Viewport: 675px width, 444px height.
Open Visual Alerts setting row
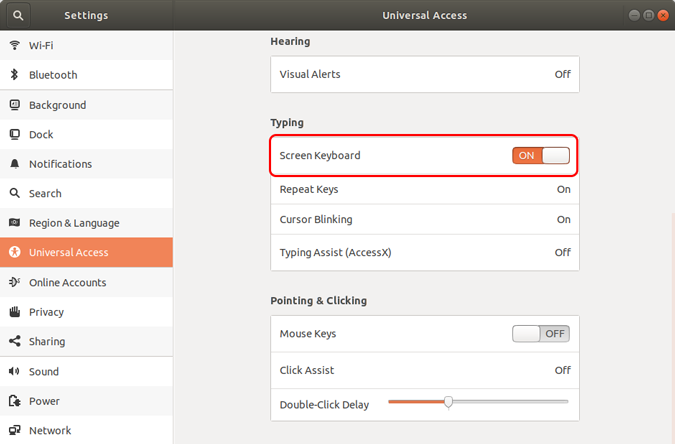point(425,74)
